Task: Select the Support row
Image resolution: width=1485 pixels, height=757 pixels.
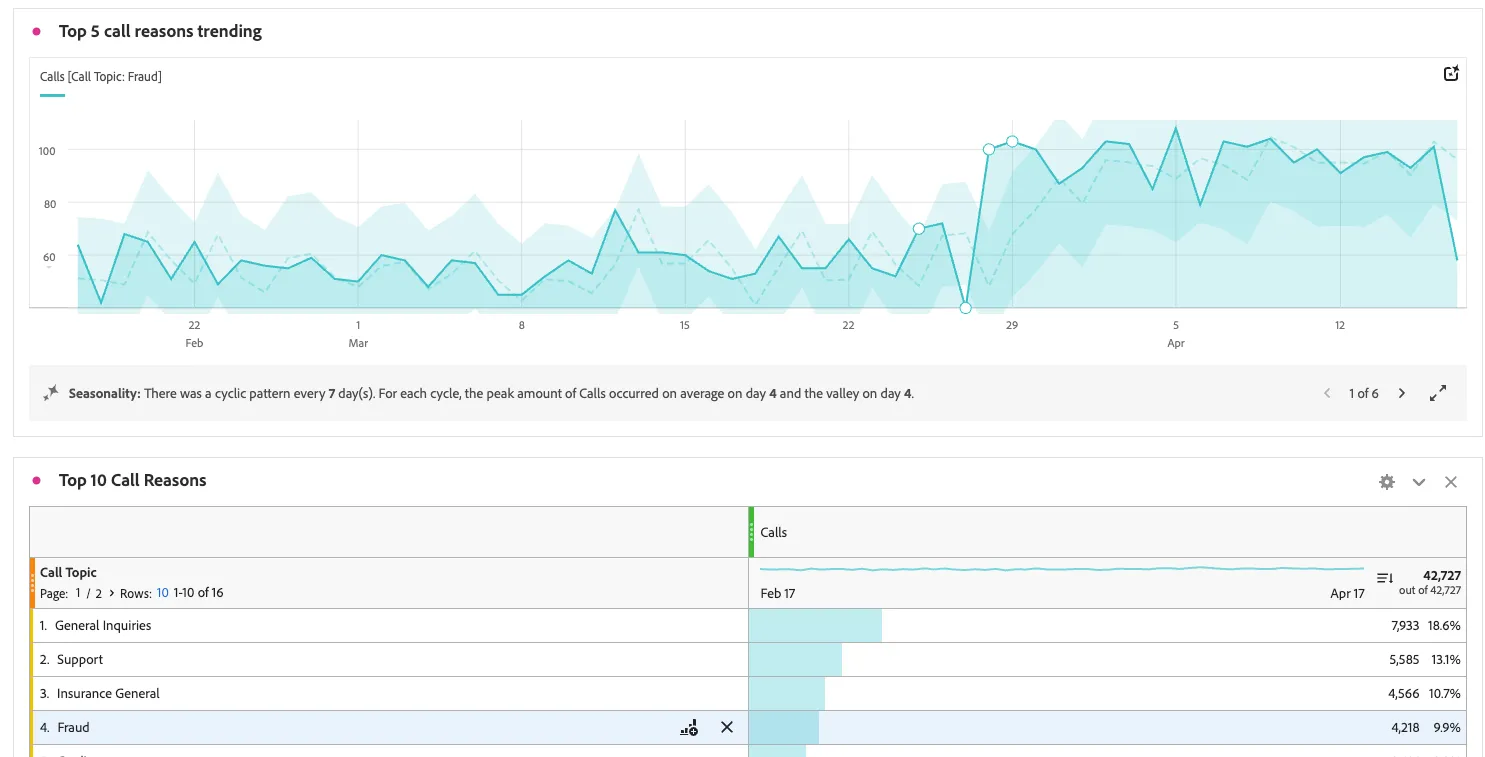Action: 748,660
